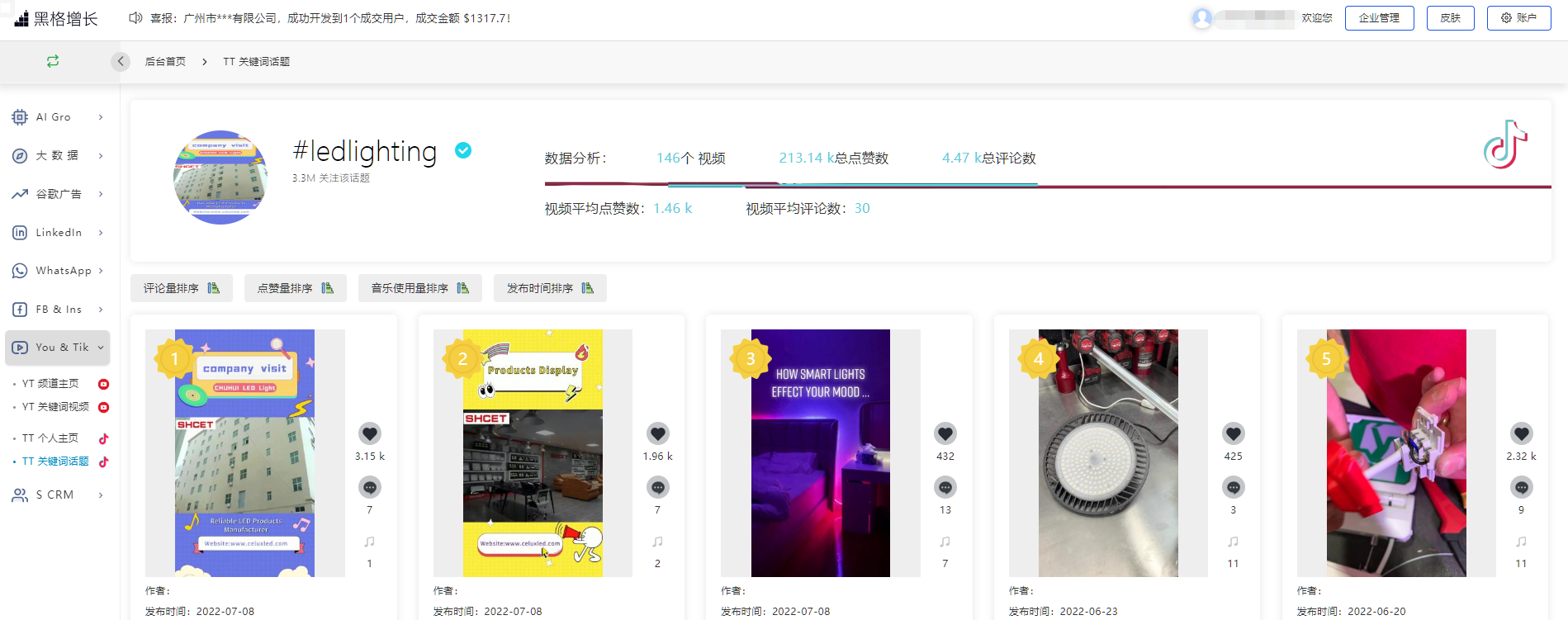Open the Products Display video thumbnail
The image size is (1568, 620).
pos(533,452)
